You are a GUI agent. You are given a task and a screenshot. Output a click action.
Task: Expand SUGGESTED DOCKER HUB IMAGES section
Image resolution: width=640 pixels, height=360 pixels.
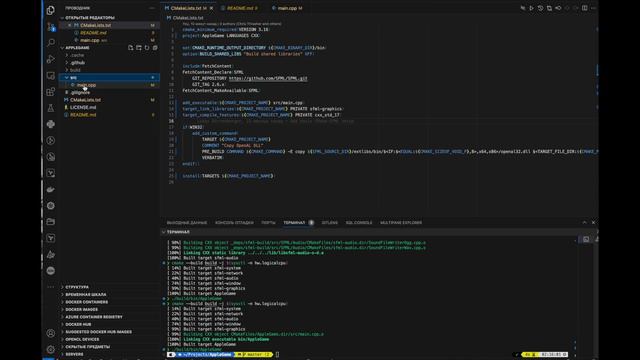pos(109,332)
